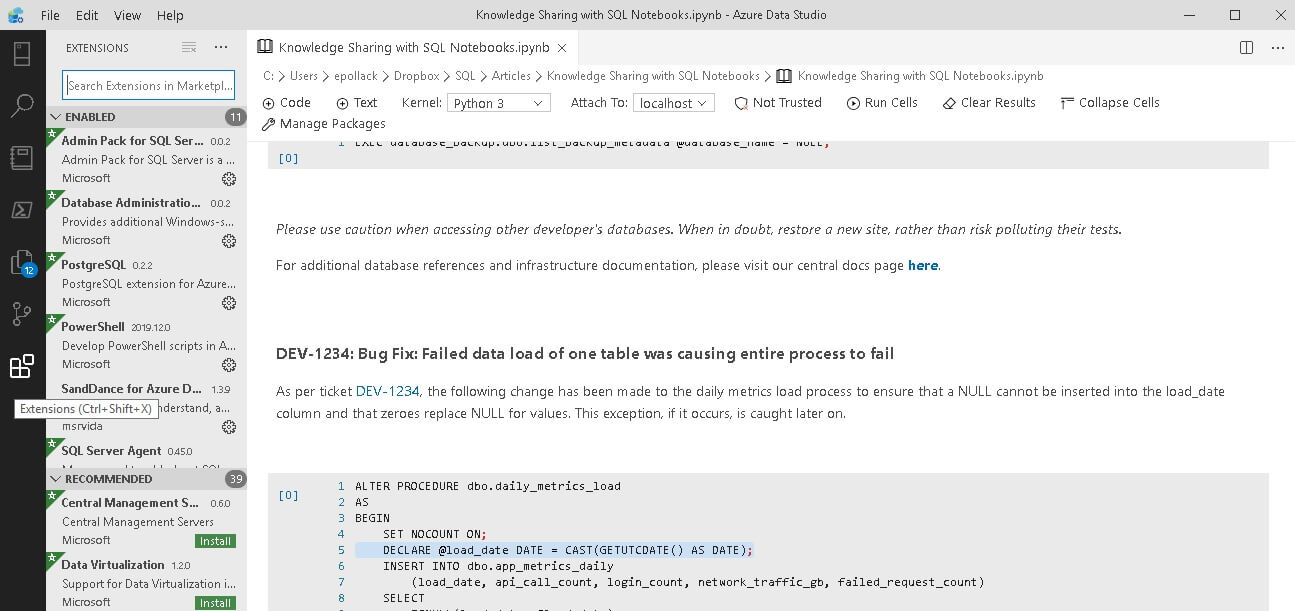This screenshot has width=1295, height=611.
Task: Open gear menu for Admin Pack extension
Action: click(229, 179)
